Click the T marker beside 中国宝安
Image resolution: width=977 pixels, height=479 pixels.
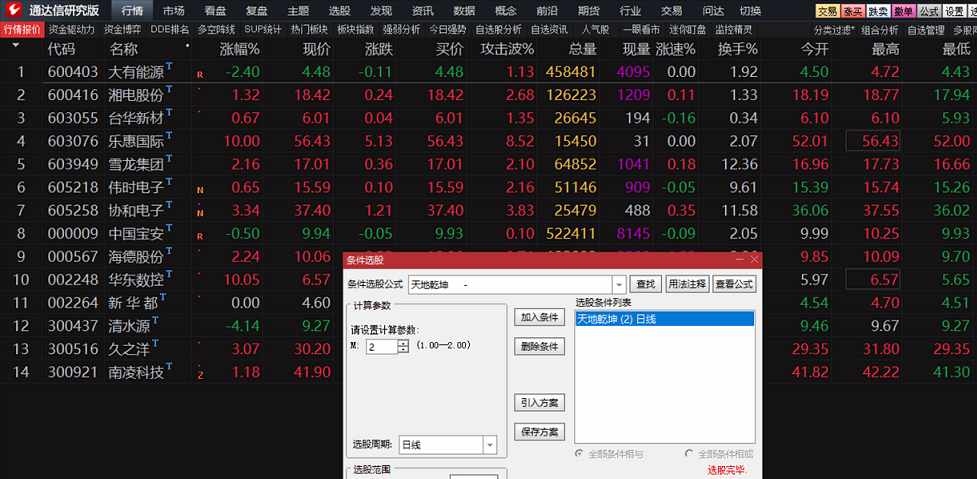pos(169,228)
